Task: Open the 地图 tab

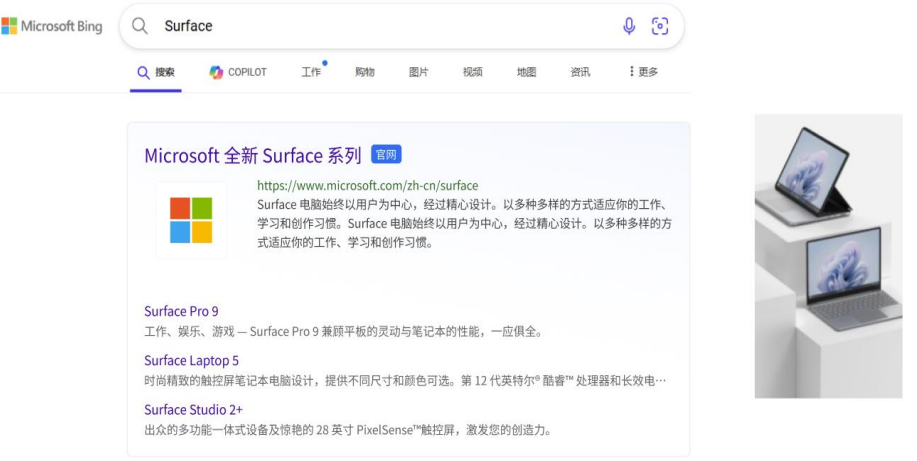Action: tap(526, 72)
